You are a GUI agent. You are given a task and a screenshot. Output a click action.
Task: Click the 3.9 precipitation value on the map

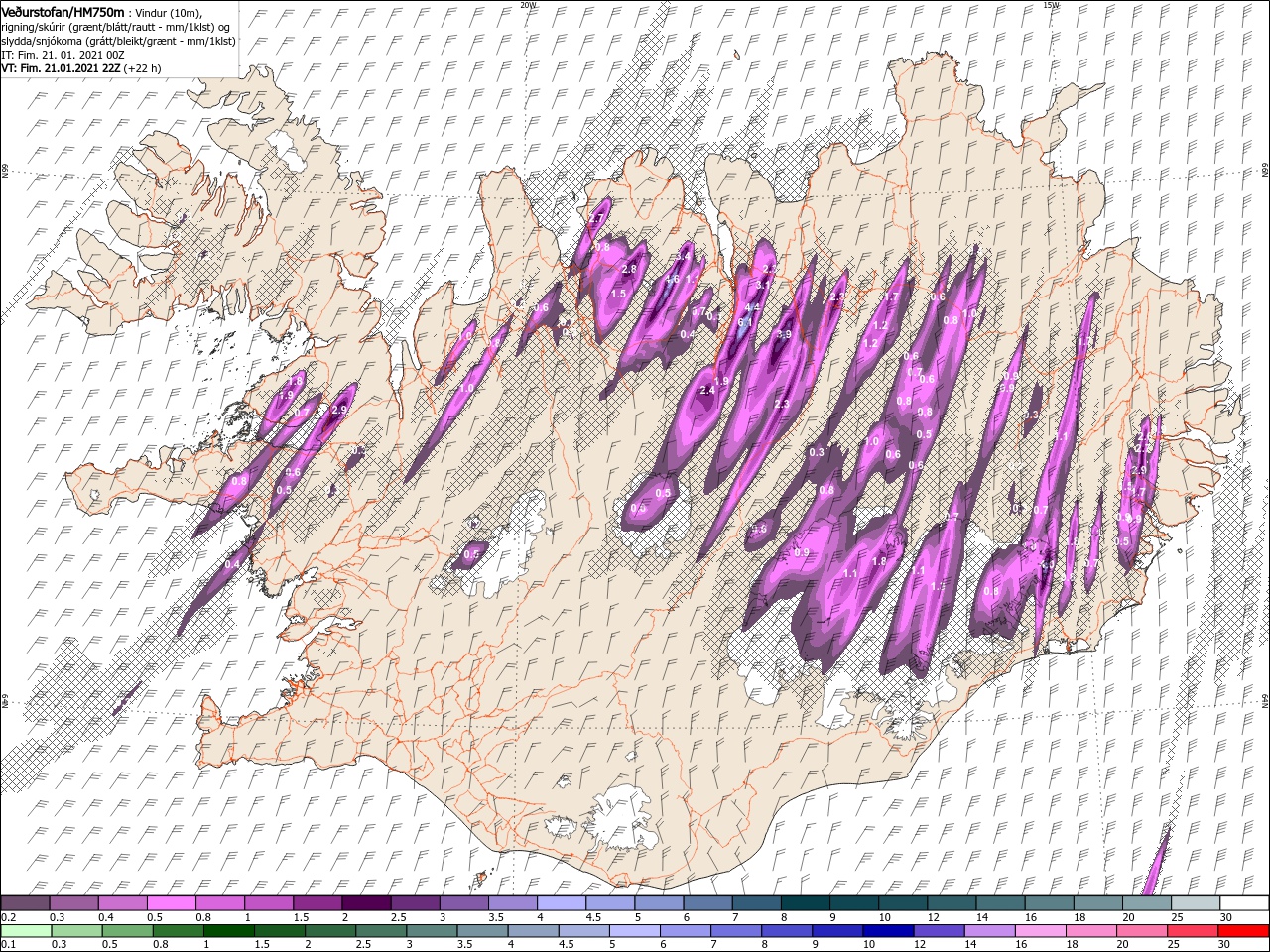click(783, 335)
